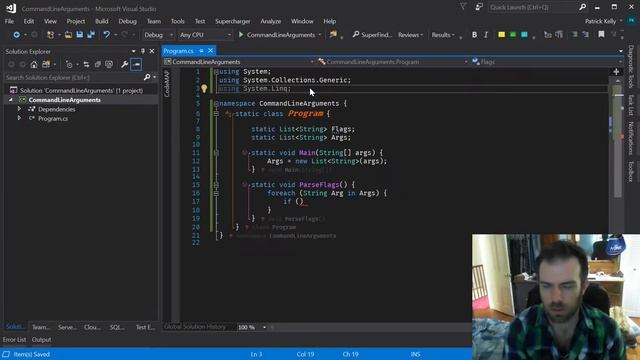This screenshot has height=360, width=640.
Task: Open the Build menu
Action: click(x=102, y=21)
